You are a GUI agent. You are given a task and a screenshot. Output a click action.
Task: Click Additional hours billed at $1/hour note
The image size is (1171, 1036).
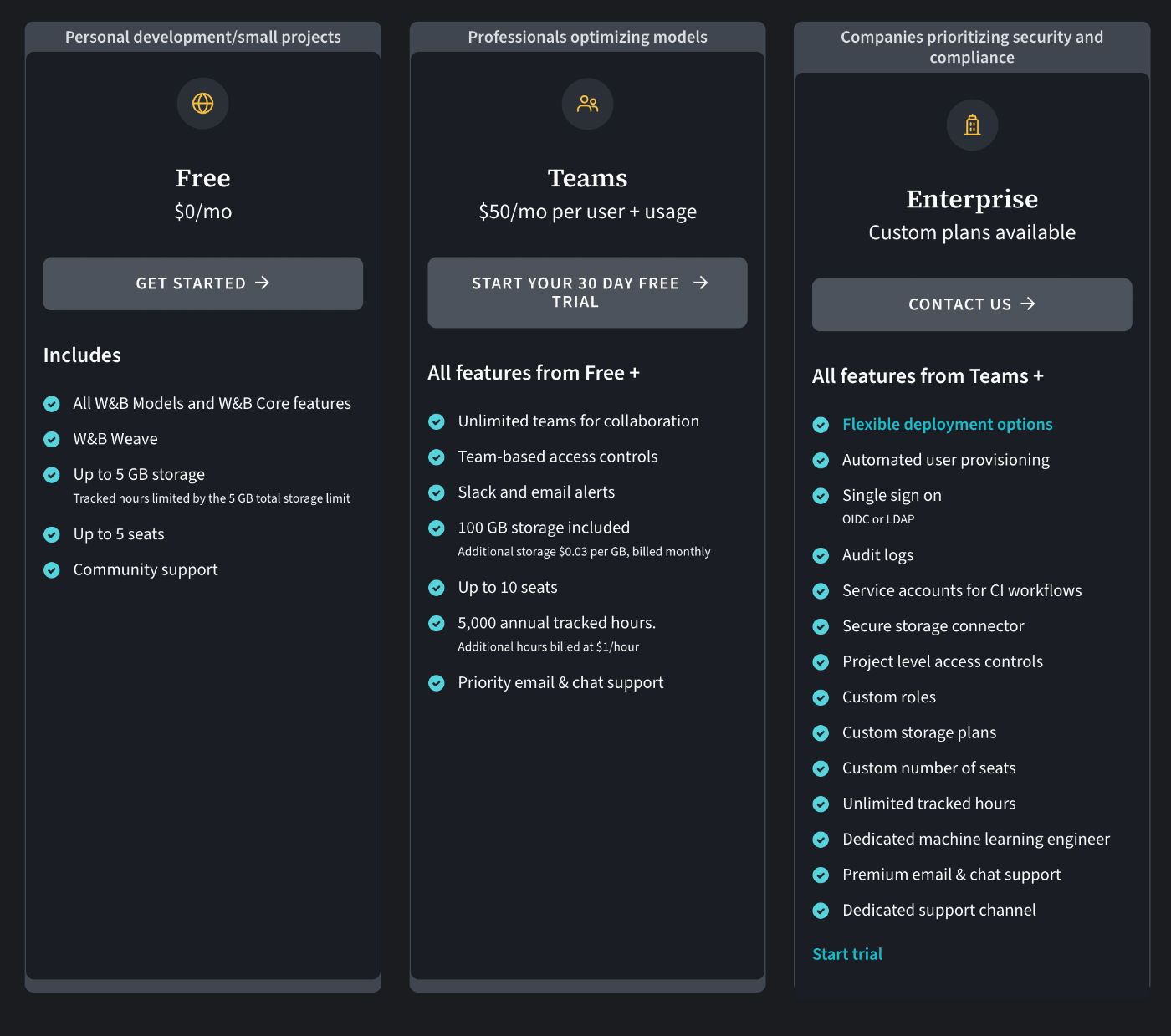[x=548, y=647]
